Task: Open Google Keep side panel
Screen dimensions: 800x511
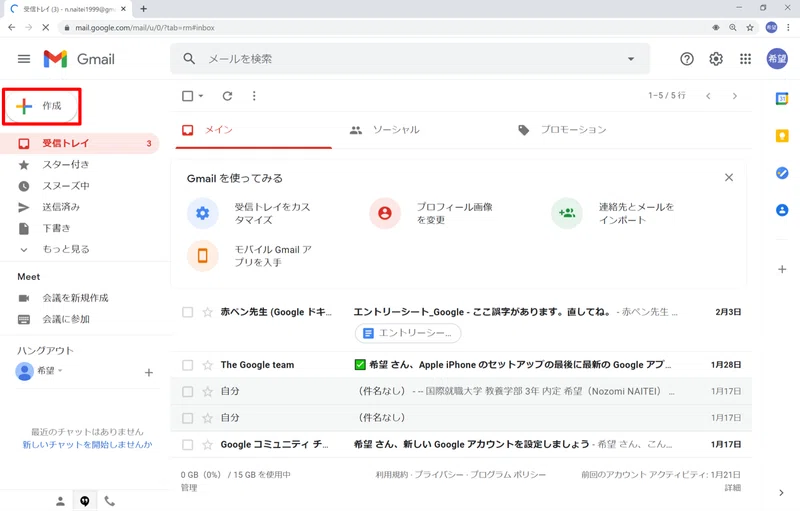Action: (x=782, y=136)
